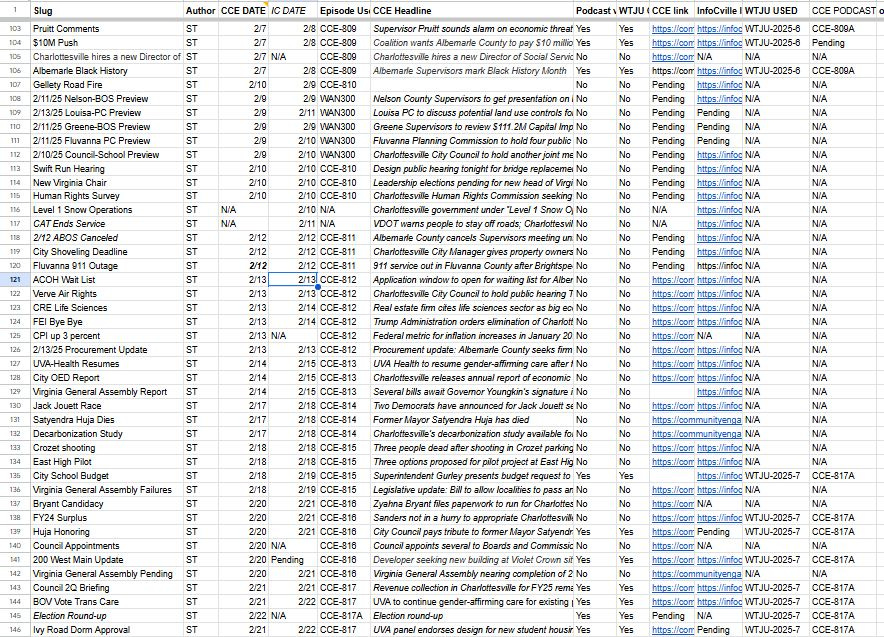
Task: Select the CCE DATE column header
Action: (243, 10)
